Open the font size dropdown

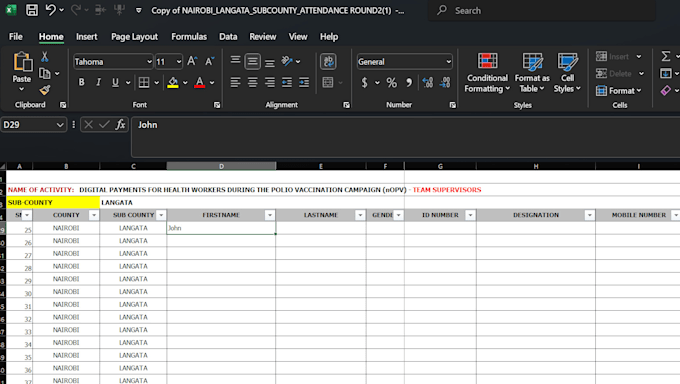pyautogui.click(x=179, y=62)
